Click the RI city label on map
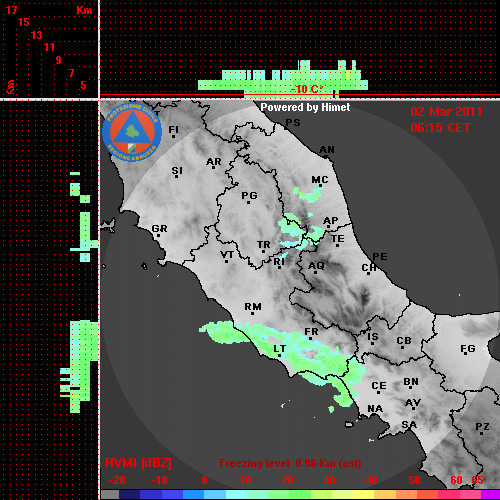Screen dimensions: 500x500 coord(279,262)
